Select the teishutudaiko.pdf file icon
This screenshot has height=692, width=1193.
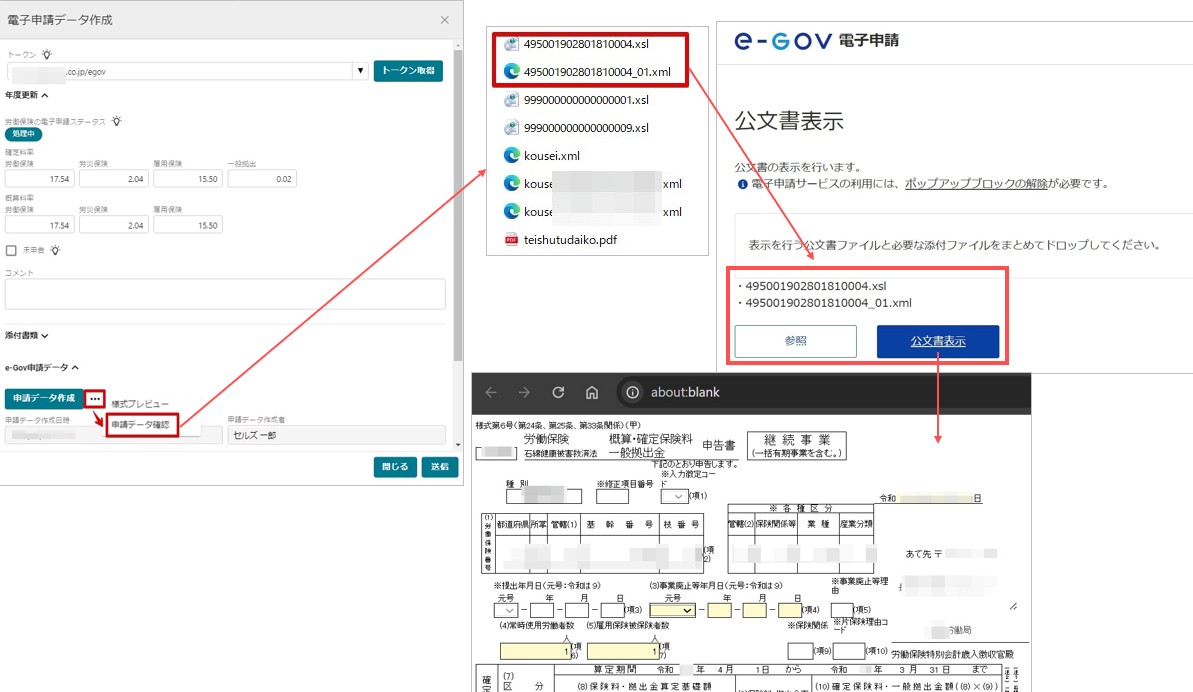point(511,240)
